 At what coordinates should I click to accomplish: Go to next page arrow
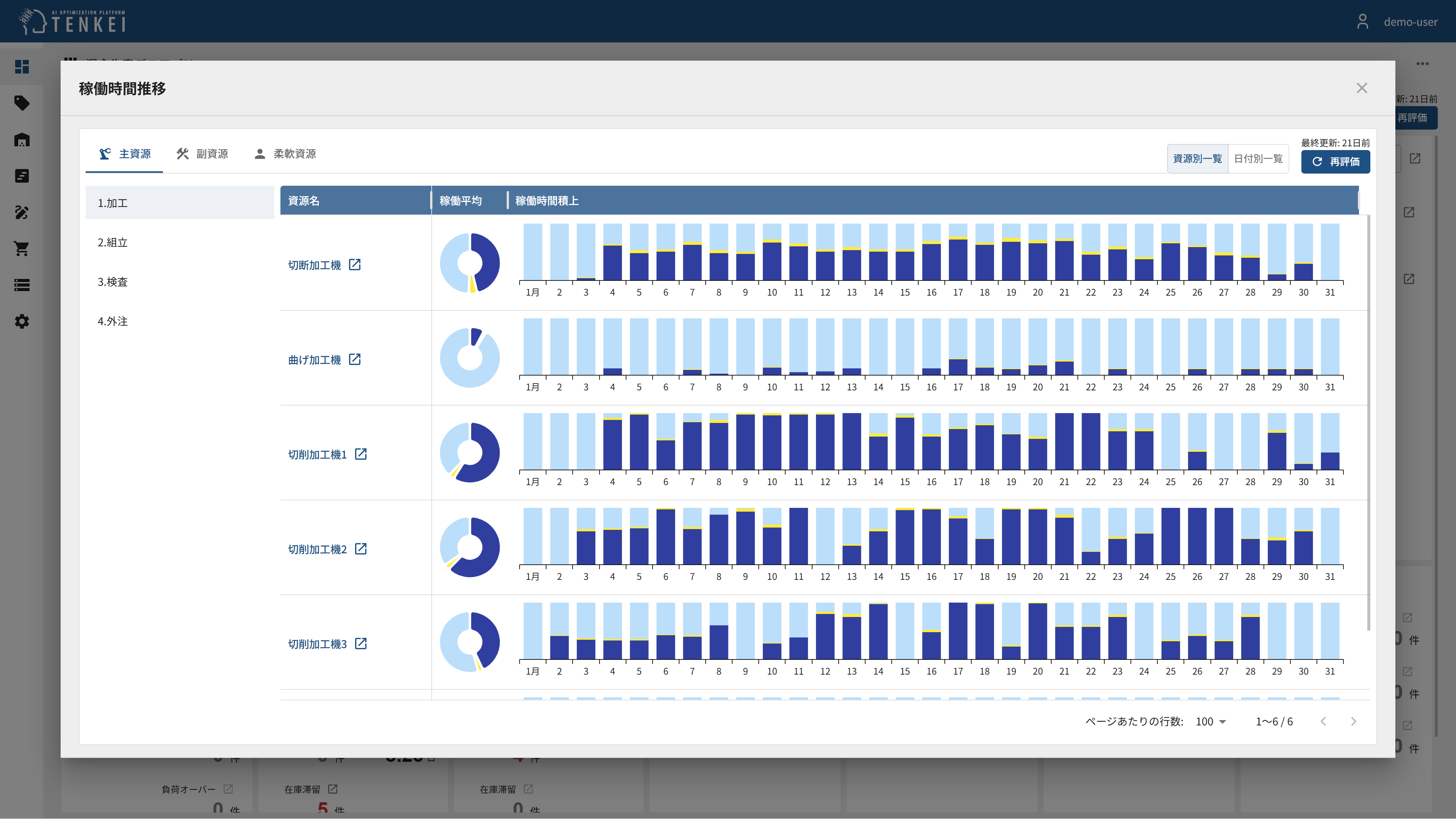click(1353, 722)
